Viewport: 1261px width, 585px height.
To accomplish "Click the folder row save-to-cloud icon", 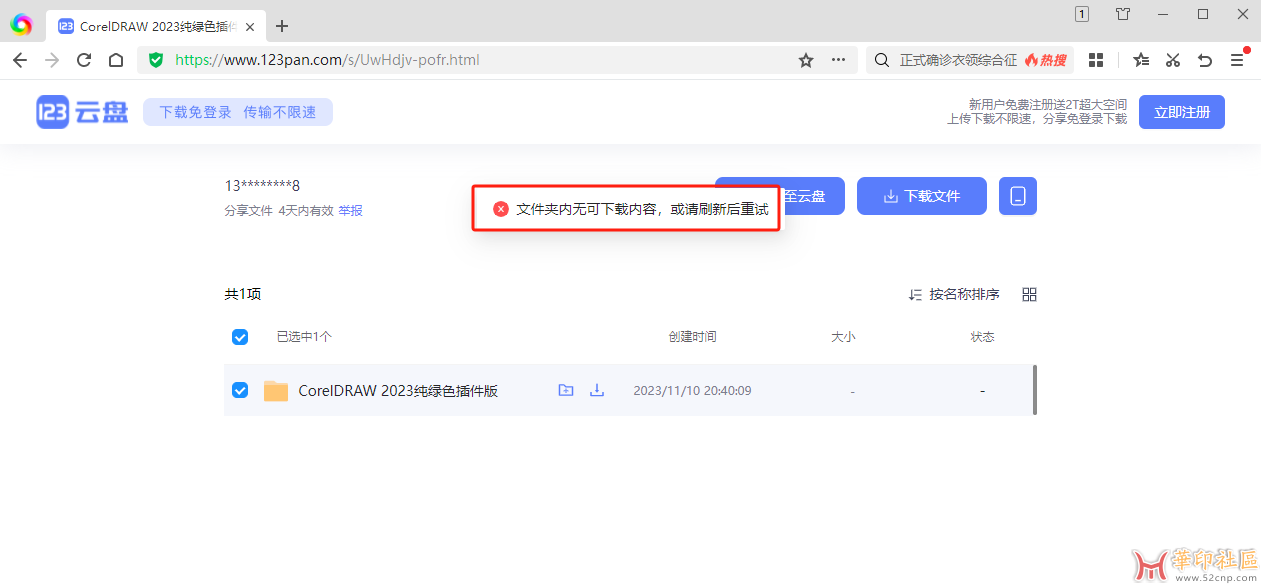I will (566, 390).
